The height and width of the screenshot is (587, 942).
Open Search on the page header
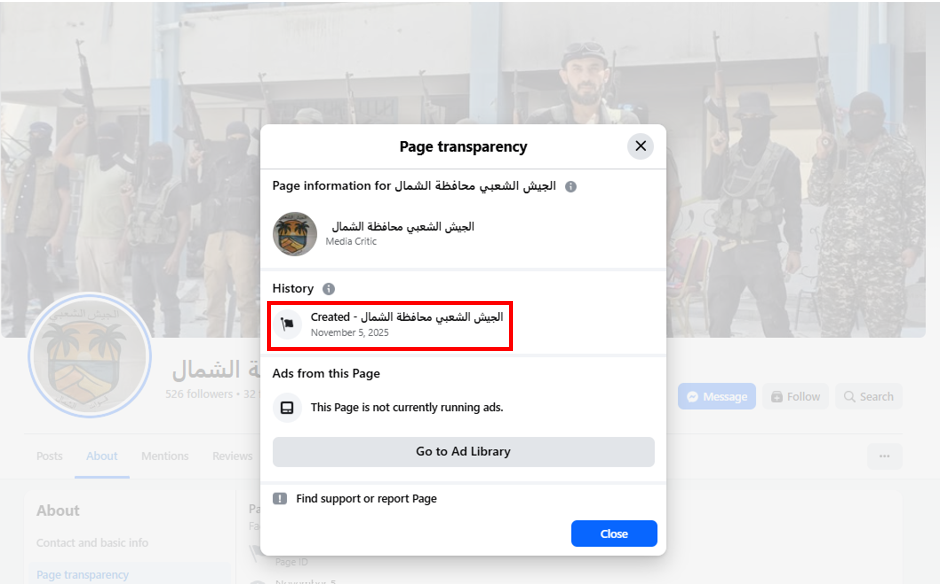pyautogui.click(x=868, y=397)
